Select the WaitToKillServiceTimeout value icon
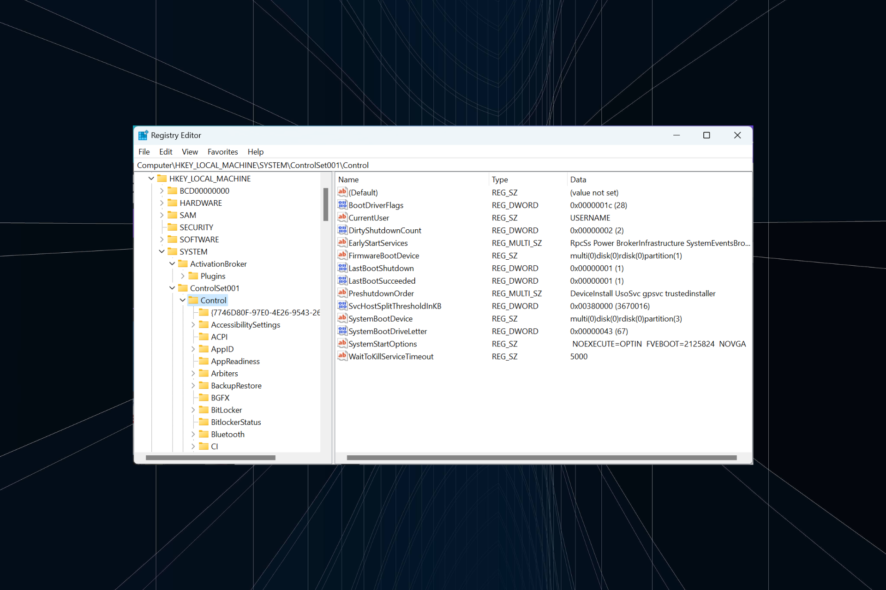The width and height of the screenshot is (886, 590). (342, 356)
